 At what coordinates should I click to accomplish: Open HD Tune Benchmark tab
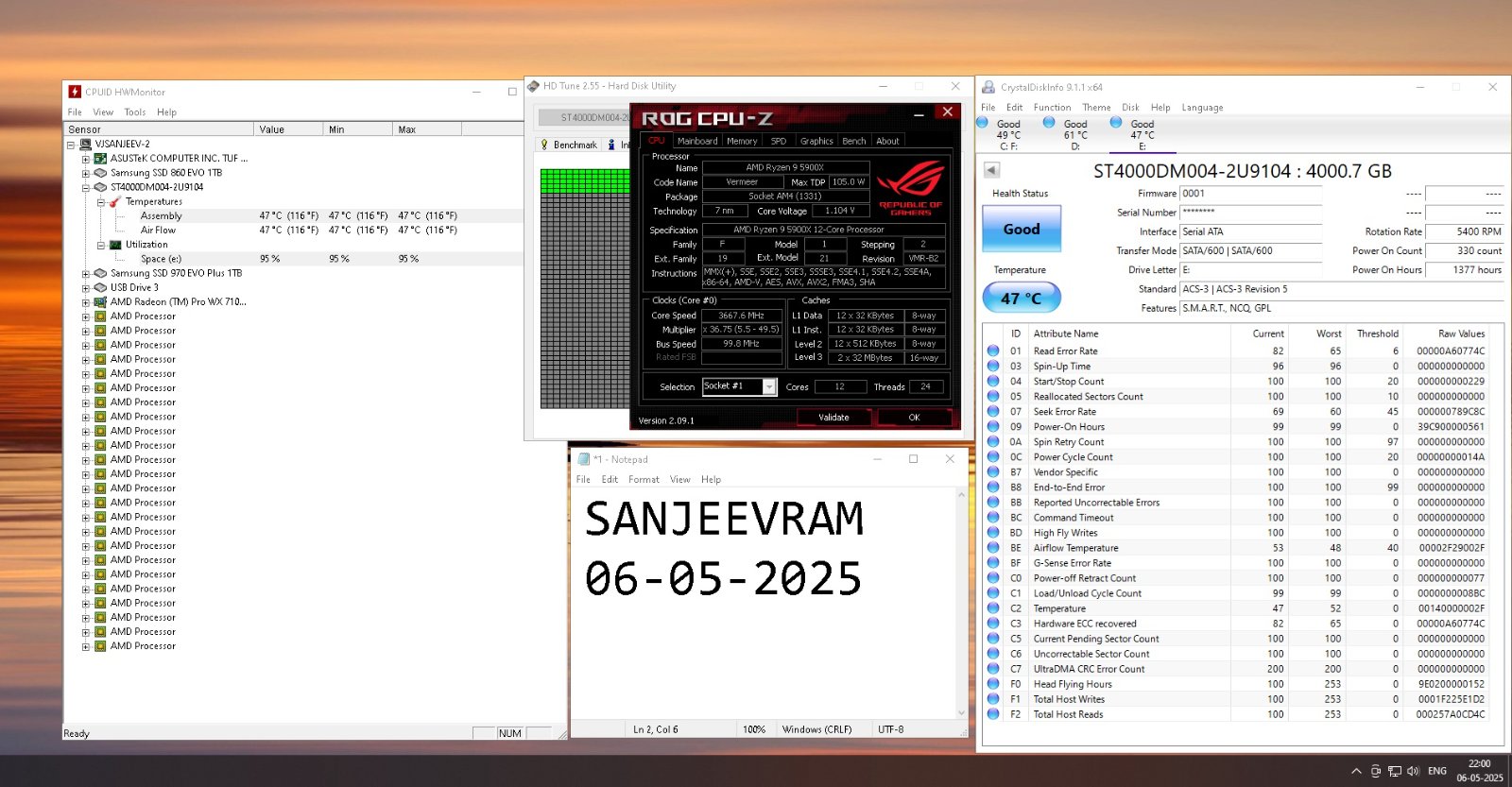pyautogui.click(x=569, y=145)
